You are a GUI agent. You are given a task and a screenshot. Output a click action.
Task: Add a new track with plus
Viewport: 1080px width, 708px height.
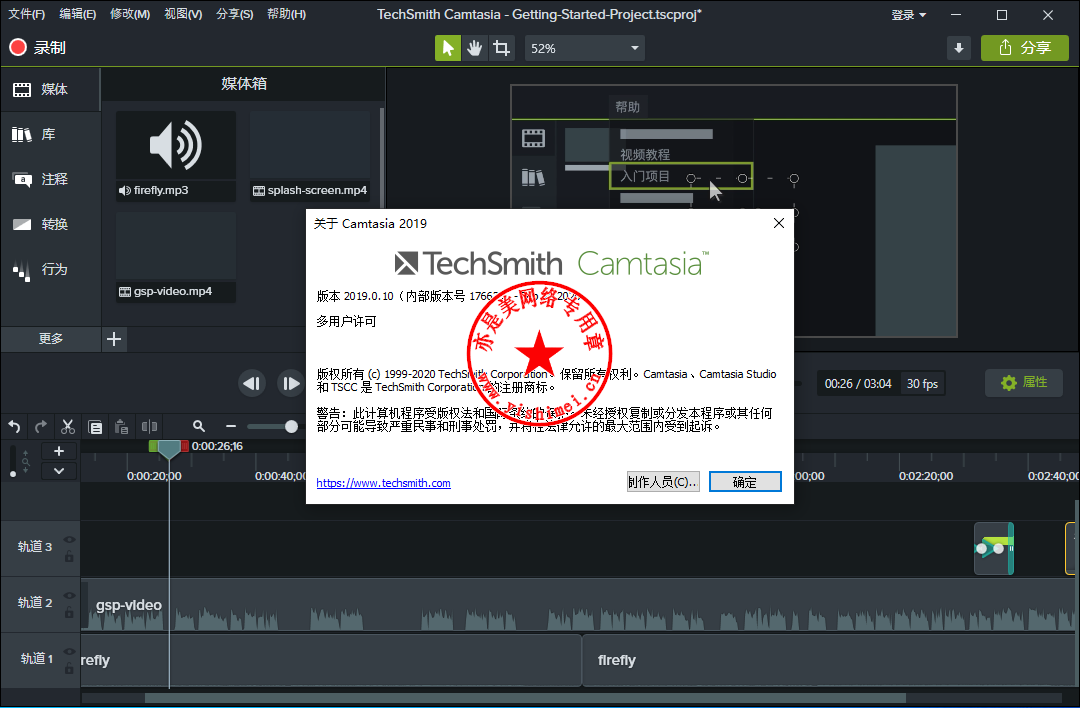[x=59, y=451]
